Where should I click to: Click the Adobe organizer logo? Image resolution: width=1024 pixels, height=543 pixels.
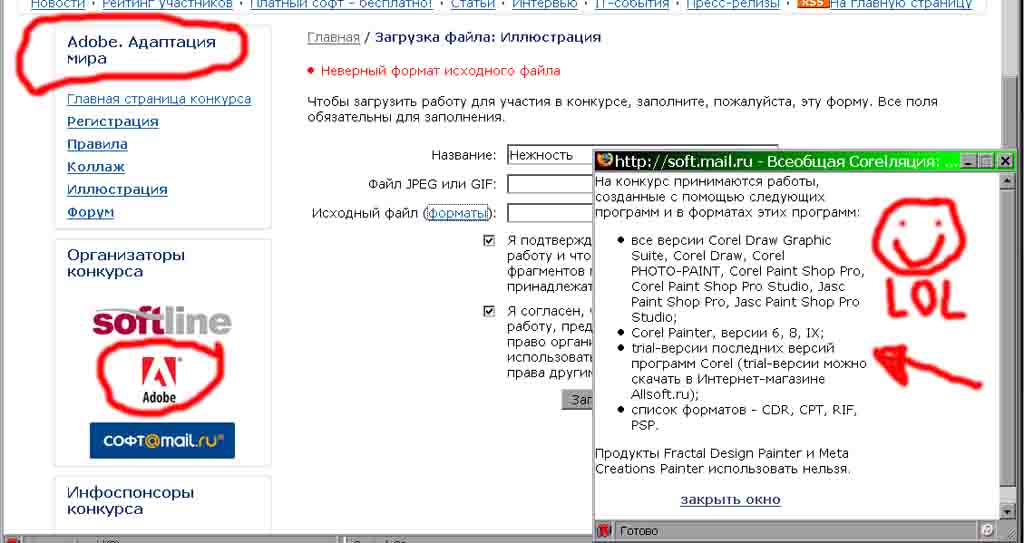click(159, 380)
